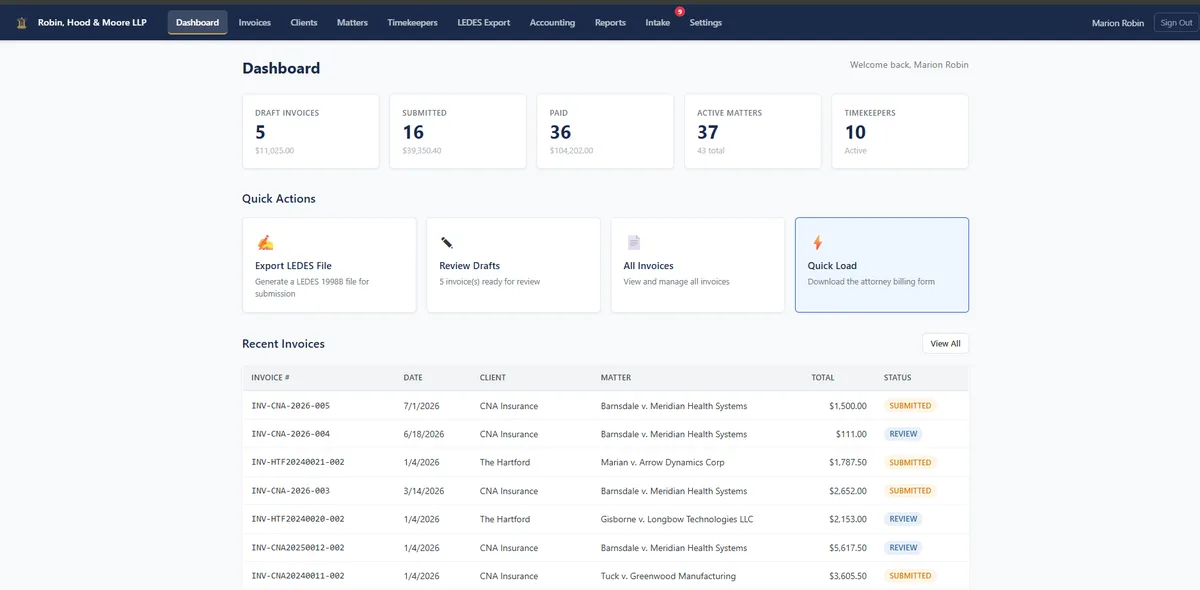Click REVIEW status of INV-HTF20240020-002
Viewport: 1200px width, 590px height.
coord(903,519)
